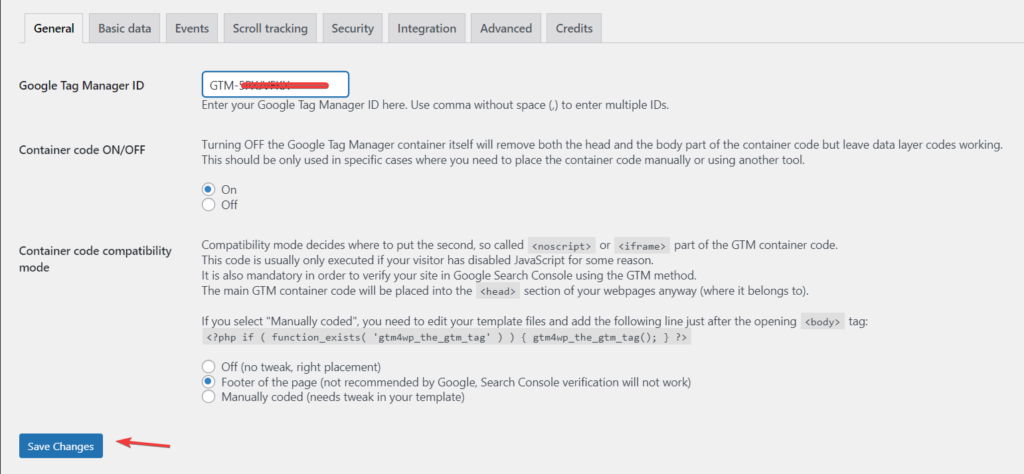Open the Events tab
This screenshot has width=1024, height=474.
(191, 28)
